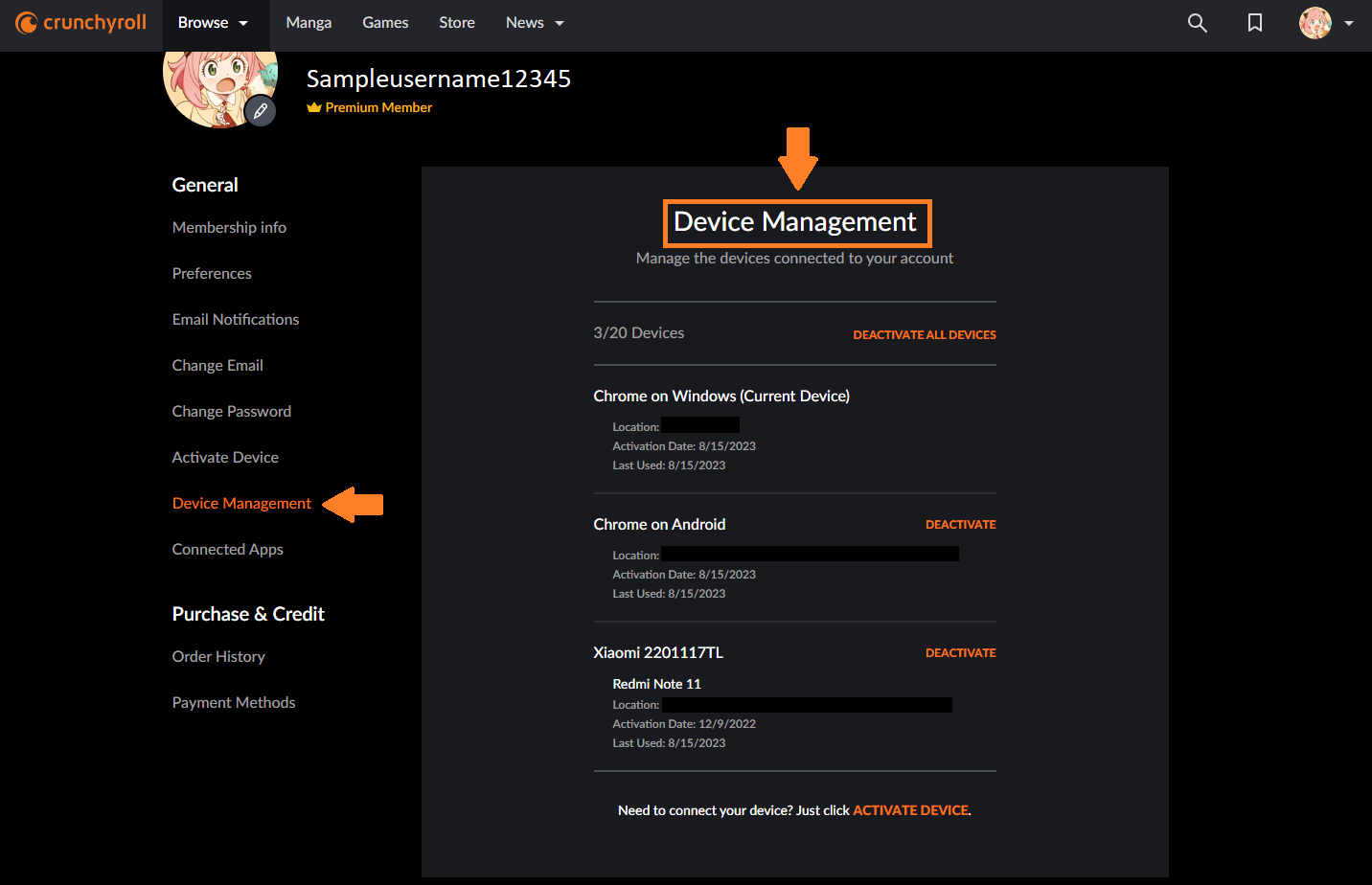Click the ACTIVATE DEVICE link

[x=910, y=810]
